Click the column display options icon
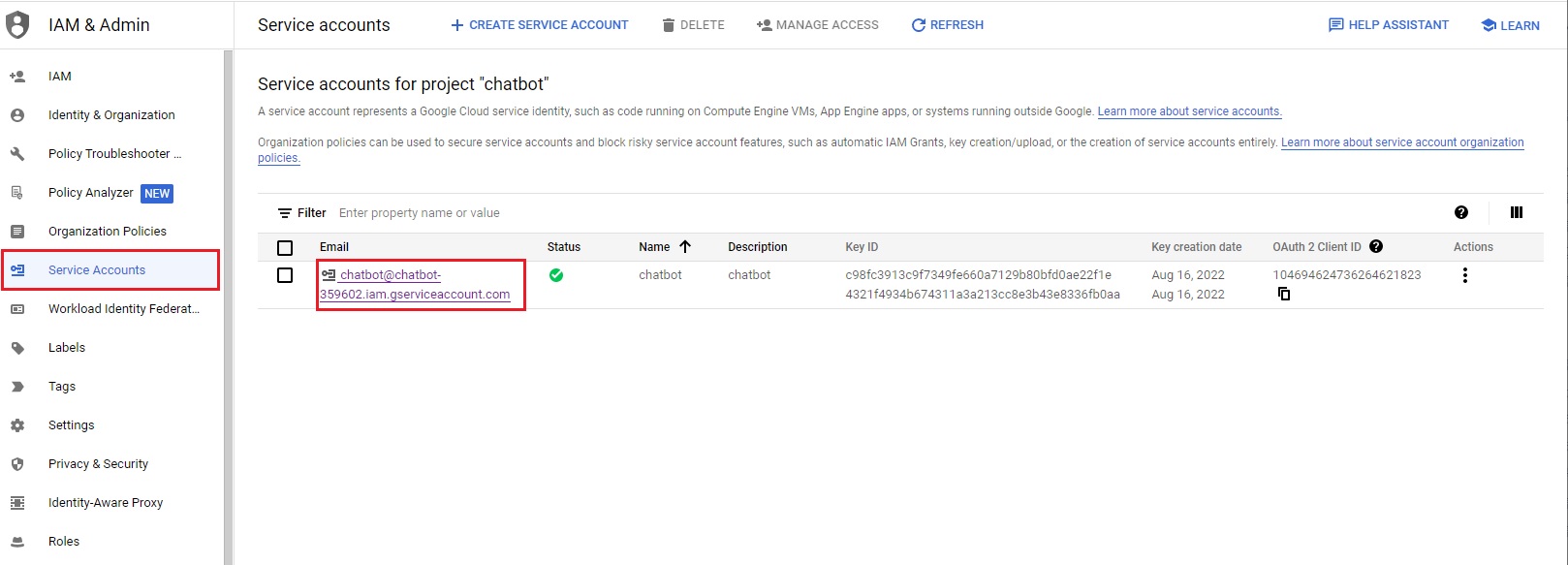The image size is (1568, 565). click(1517, 213)
